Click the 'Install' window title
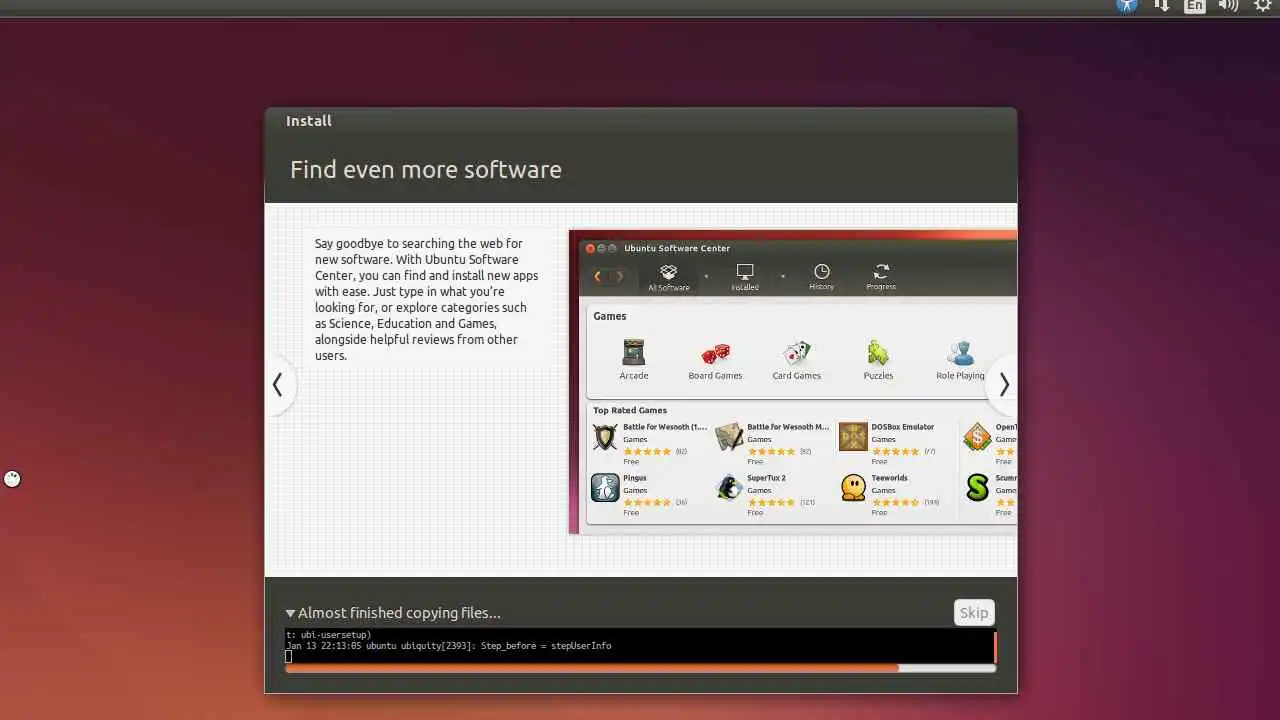 tap(309, 121)
